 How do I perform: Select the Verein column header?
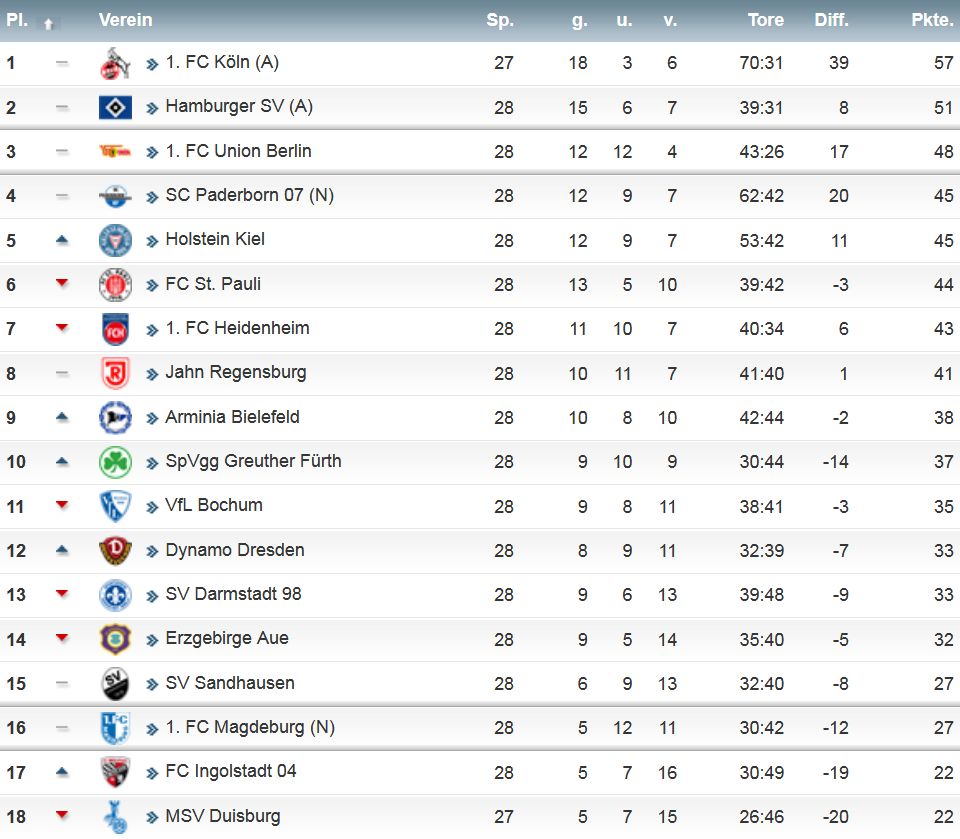coord(126,20)
